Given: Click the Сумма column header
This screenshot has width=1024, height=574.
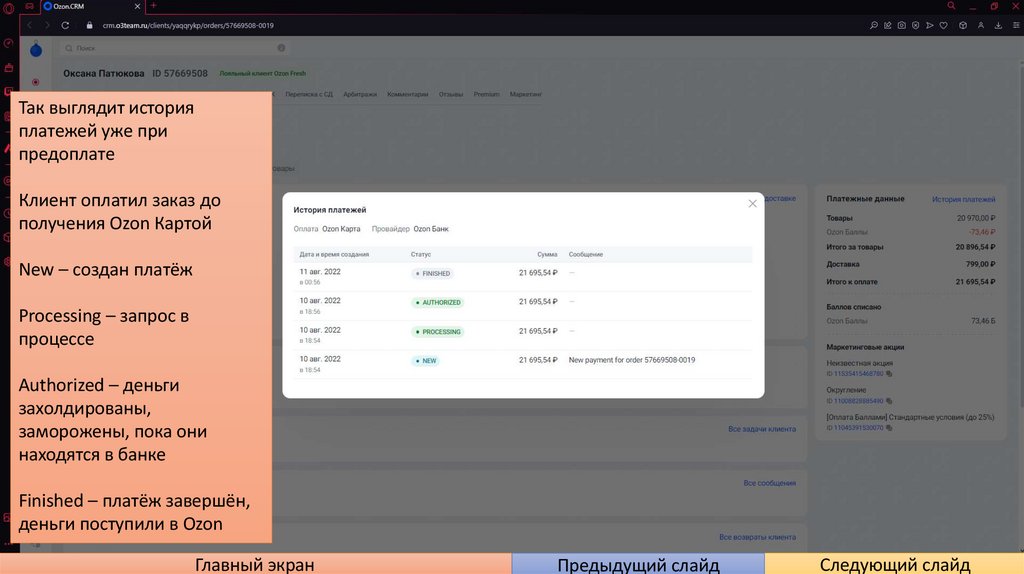Looking at the screenshot, I should click(547, 255).
